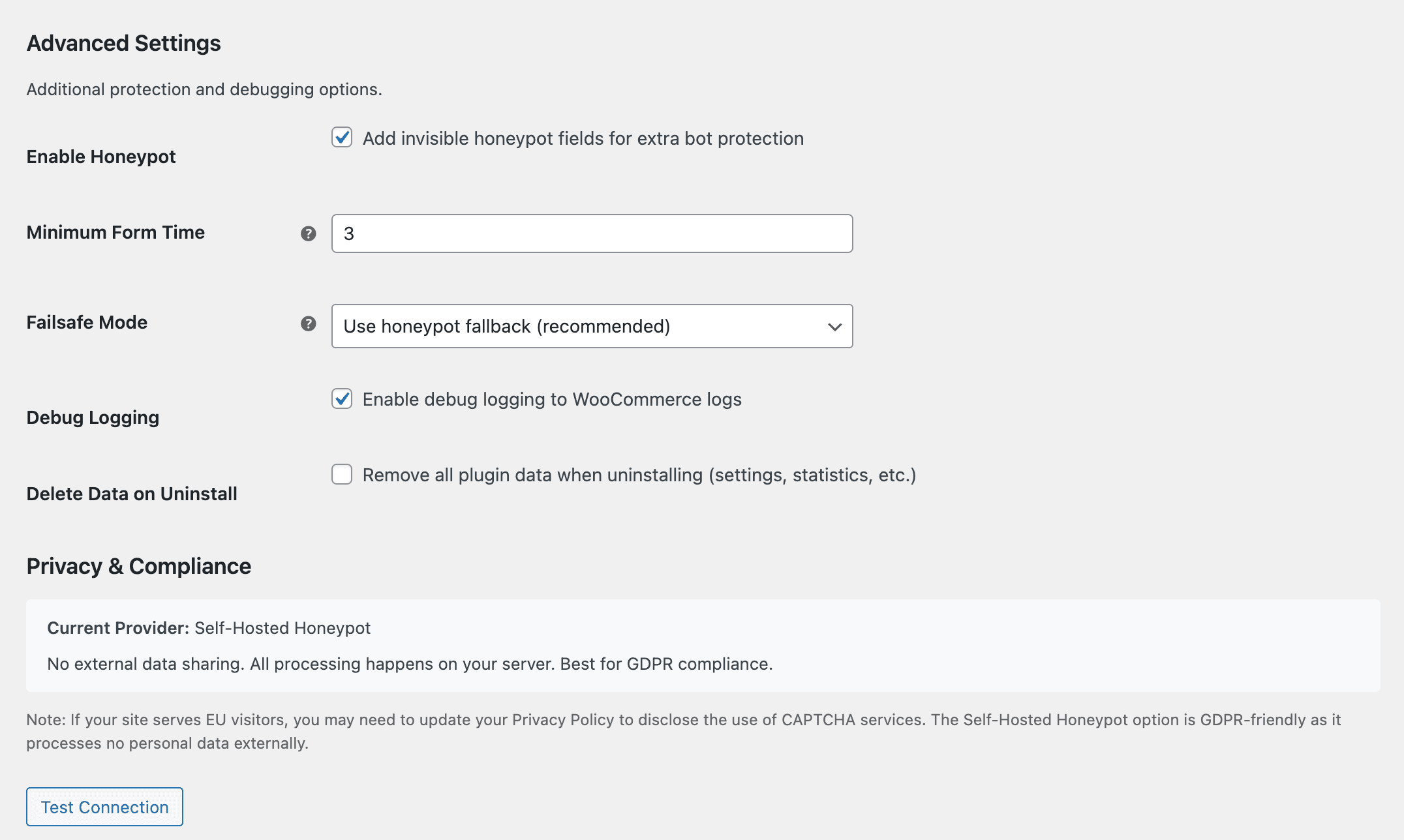Uncheck the Enable Honeypot checkbox
Viewport: 1404px width, 840px height.
tap(342, 138)
